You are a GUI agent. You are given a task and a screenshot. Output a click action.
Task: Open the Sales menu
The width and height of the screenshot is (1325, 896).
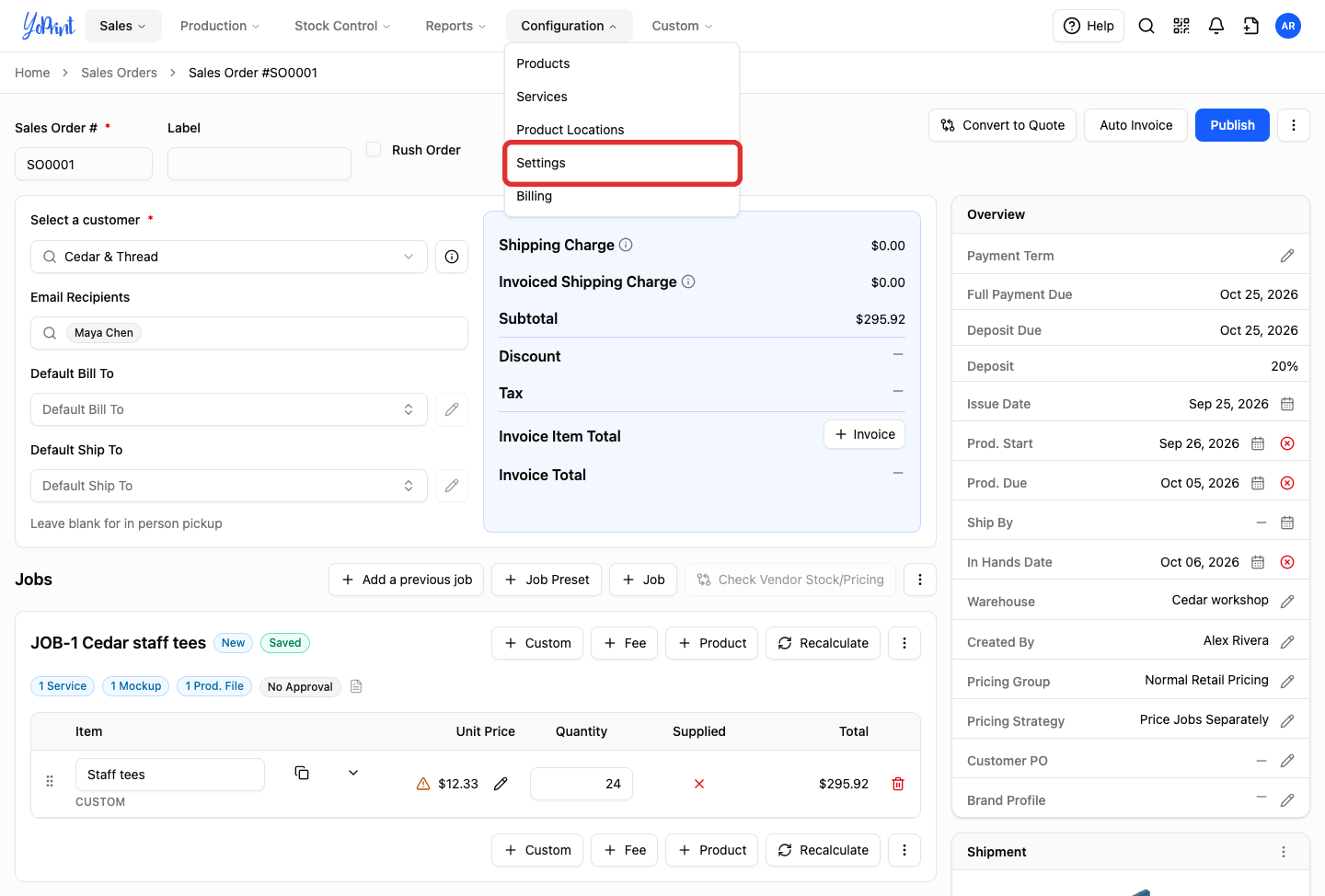tap(123, 26)
